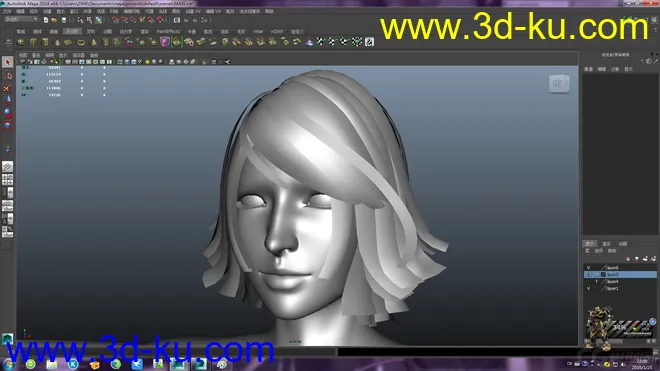The image size is (660, 371).
Task: Open the 视图 (View) panel menu
Action: click(23, 55)
